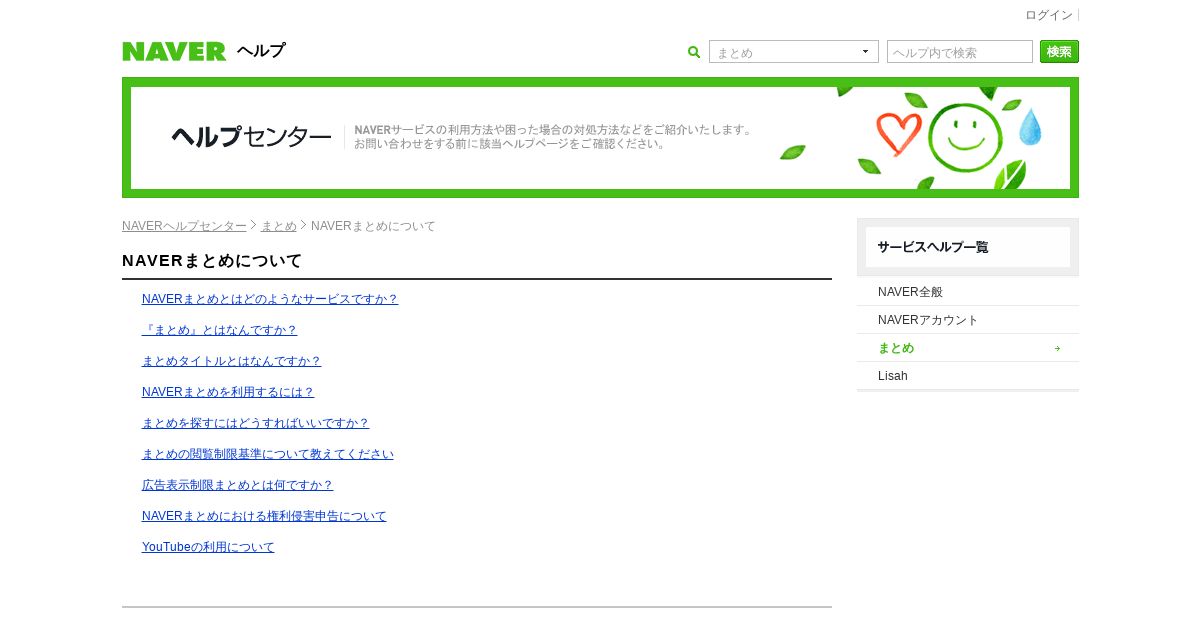Click the green arrow beside まとめ in sidebar

coord(1057,348)
